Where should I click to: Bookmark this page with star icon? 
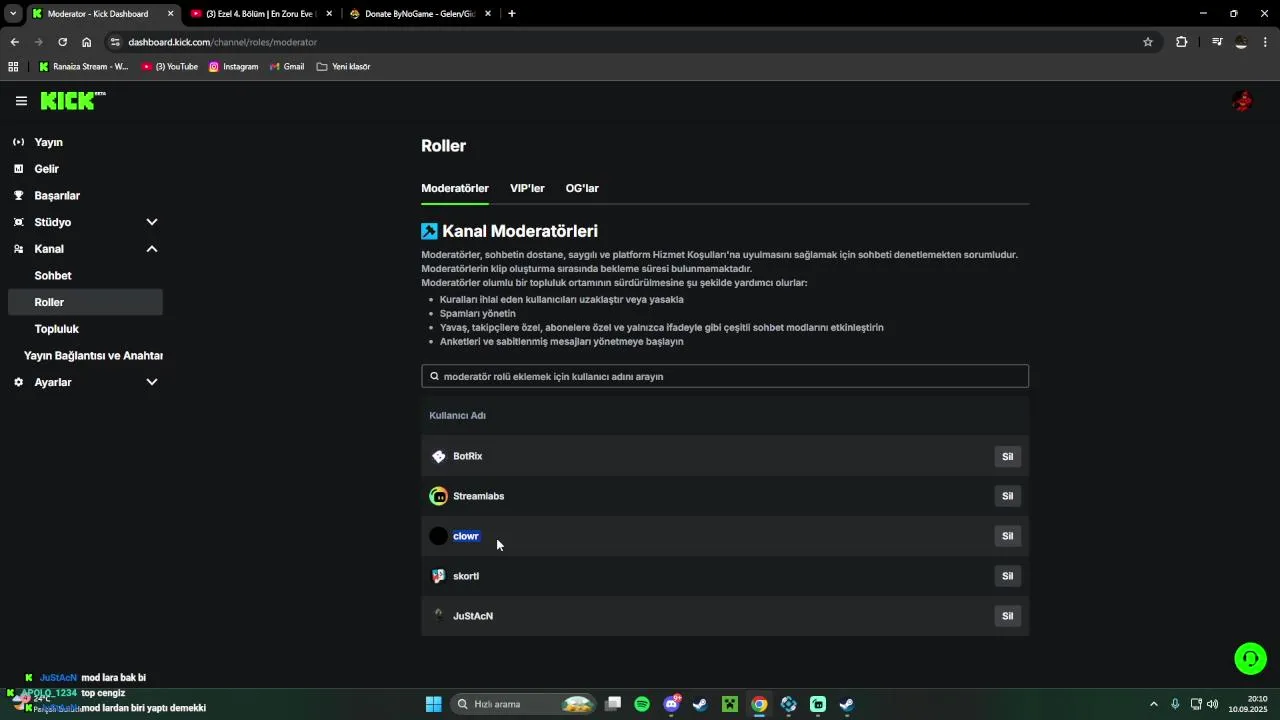(x=1148, y=42)
